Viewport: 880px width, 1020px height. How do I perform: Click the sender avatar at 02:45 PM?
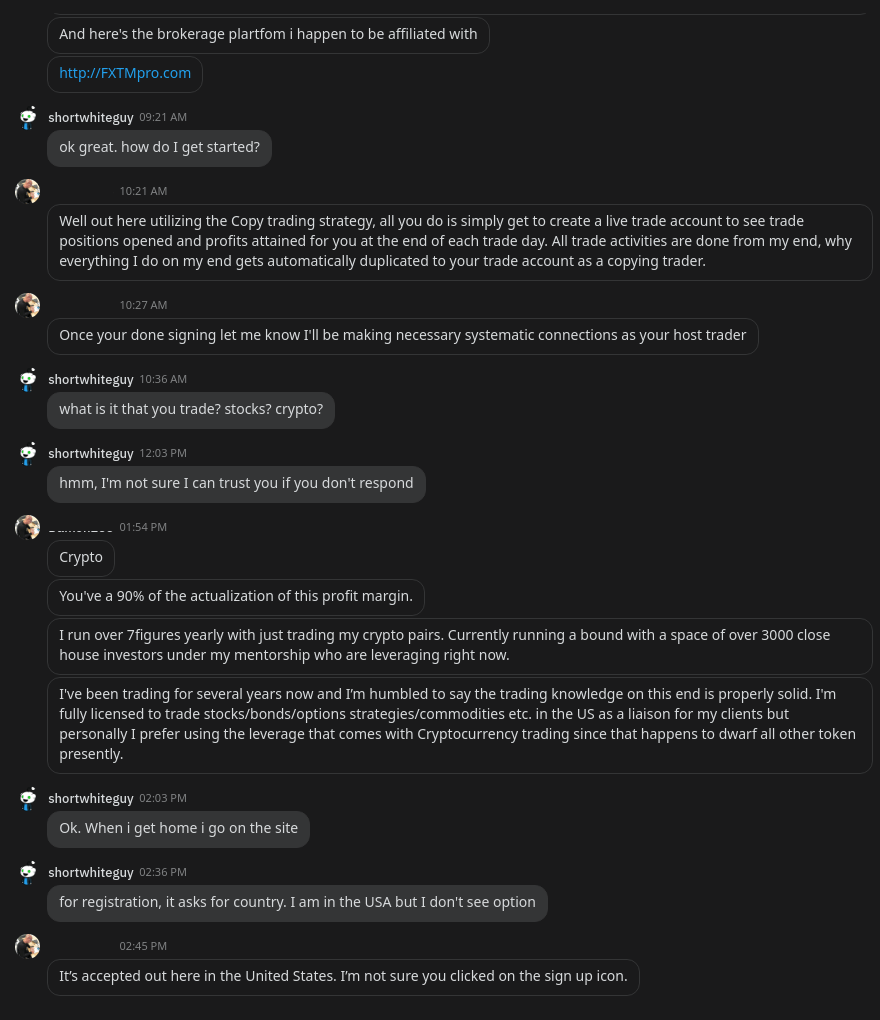tap(28, 946)
